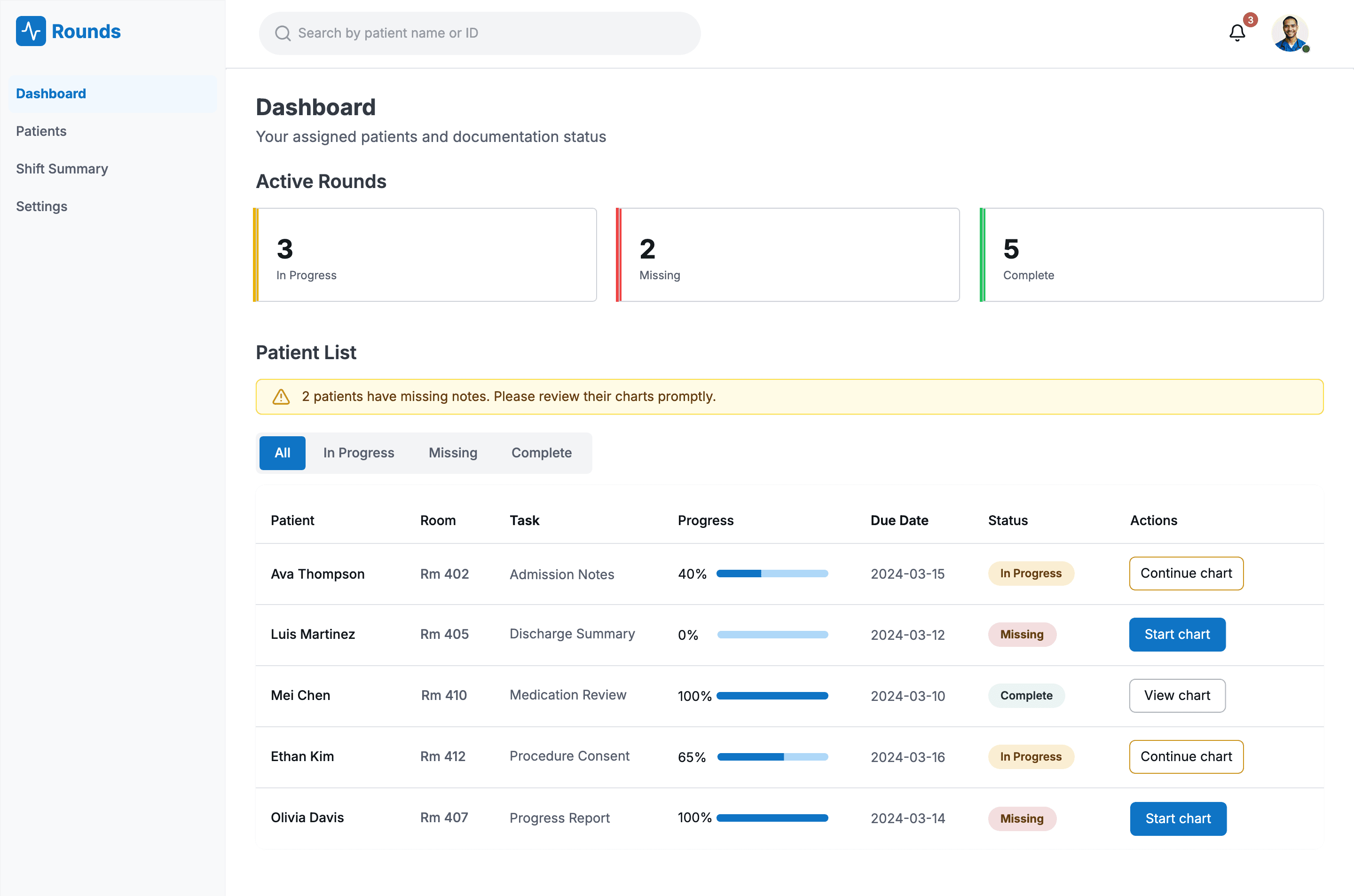Filter patient list by In Progress tab
The width and height of the screenshot is (1354, 896).
[x=358, y=453]
